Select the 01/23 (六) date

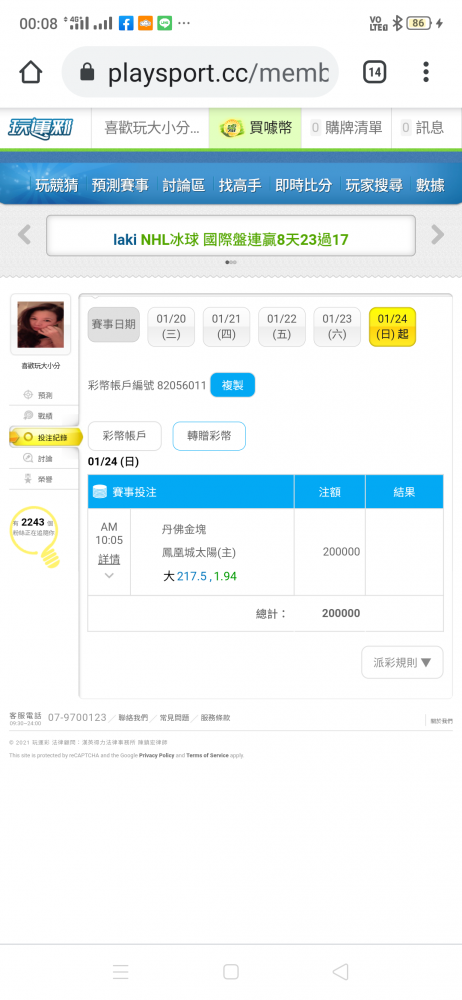[x=337, y=327]
